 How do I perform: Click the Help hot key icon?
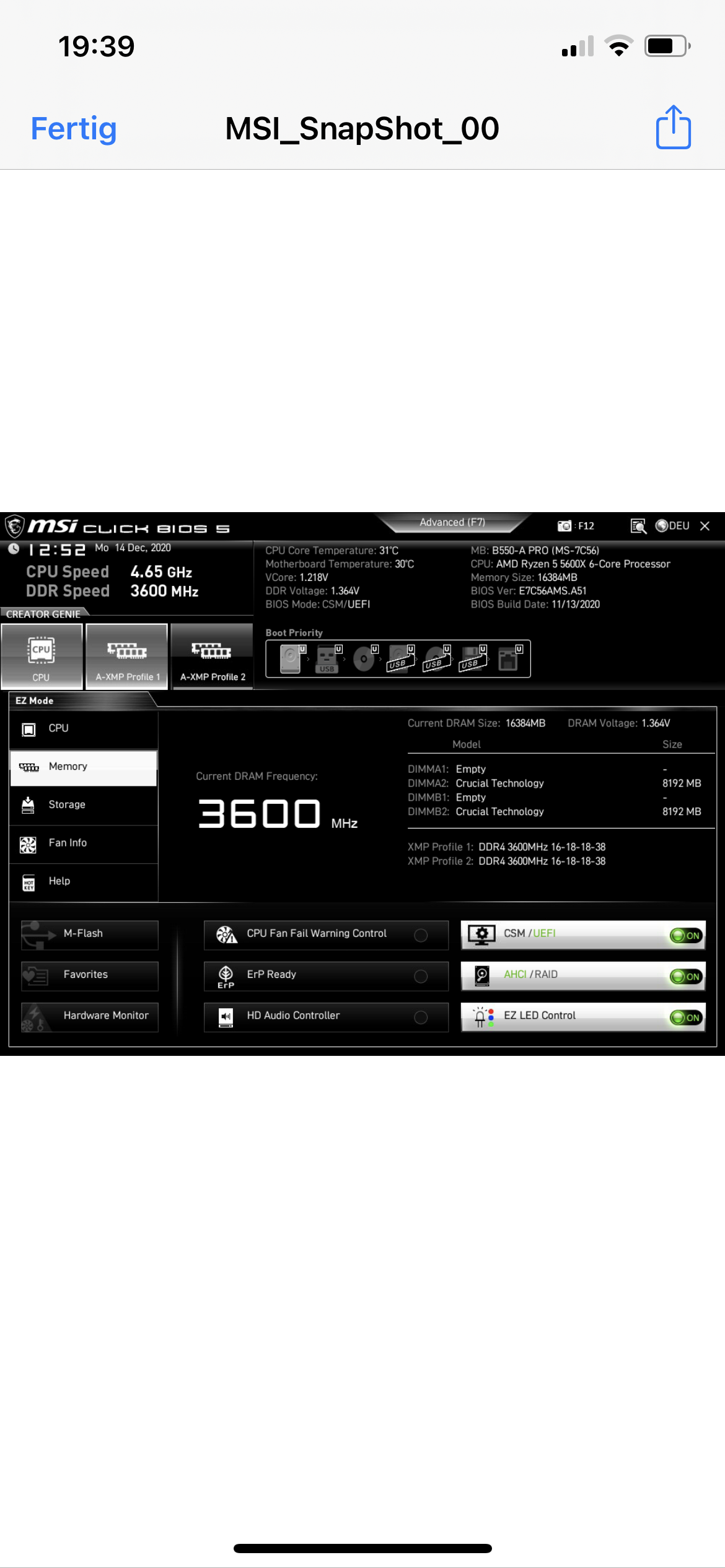[x=29, y=882]
